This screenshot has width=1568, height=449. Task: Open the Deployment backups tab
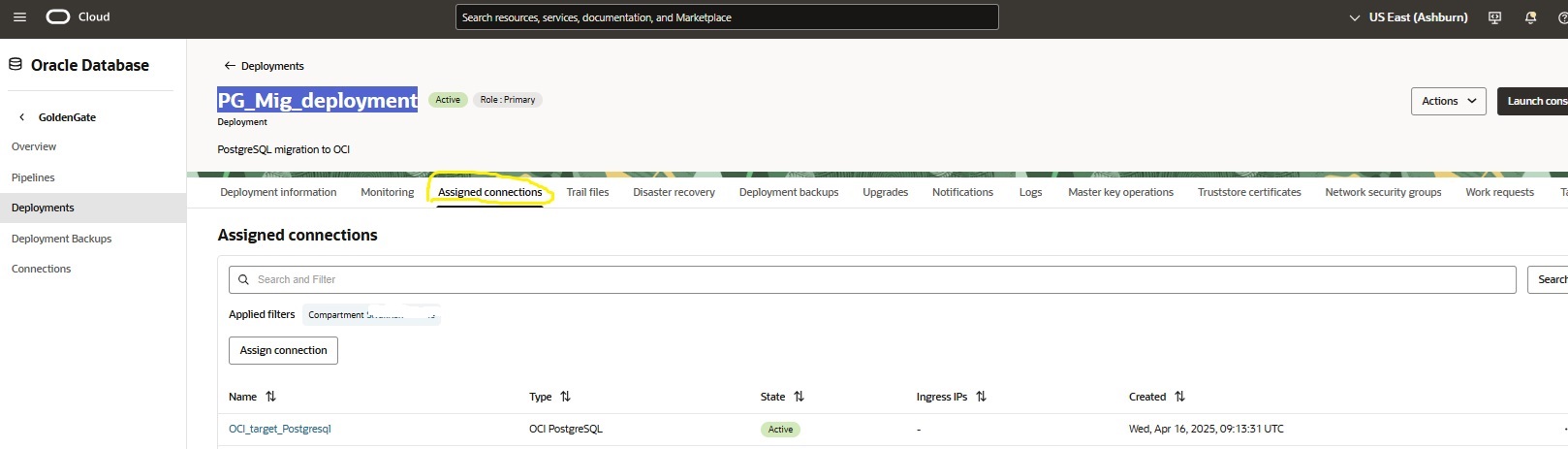point(789,192)
